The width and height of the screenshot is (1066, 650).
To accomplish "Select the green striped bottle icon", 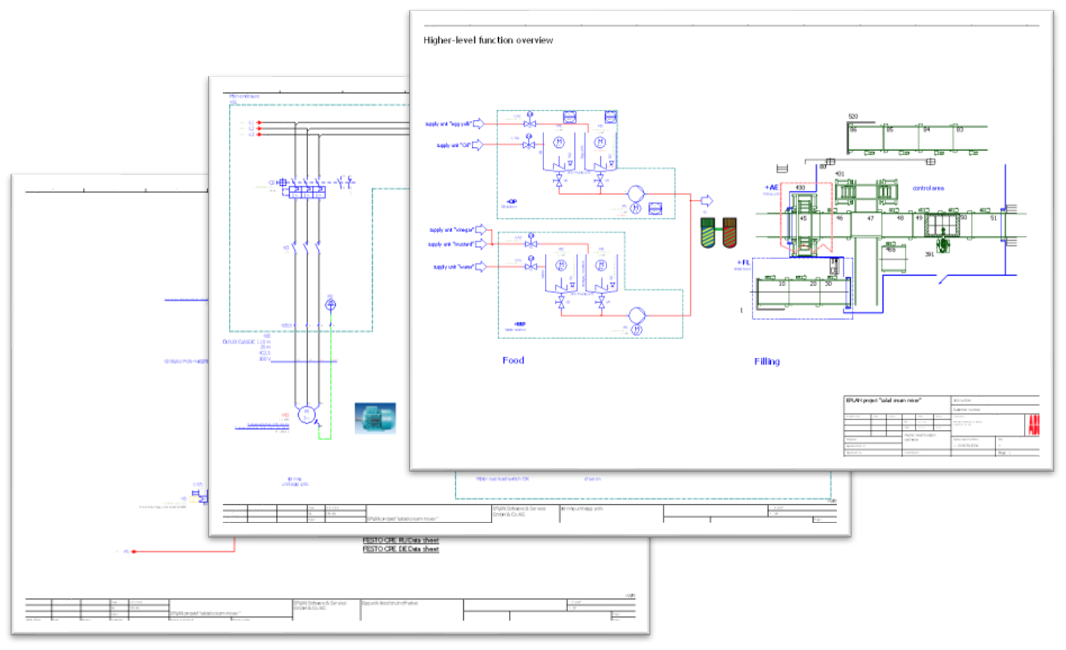I will [709, 233].
